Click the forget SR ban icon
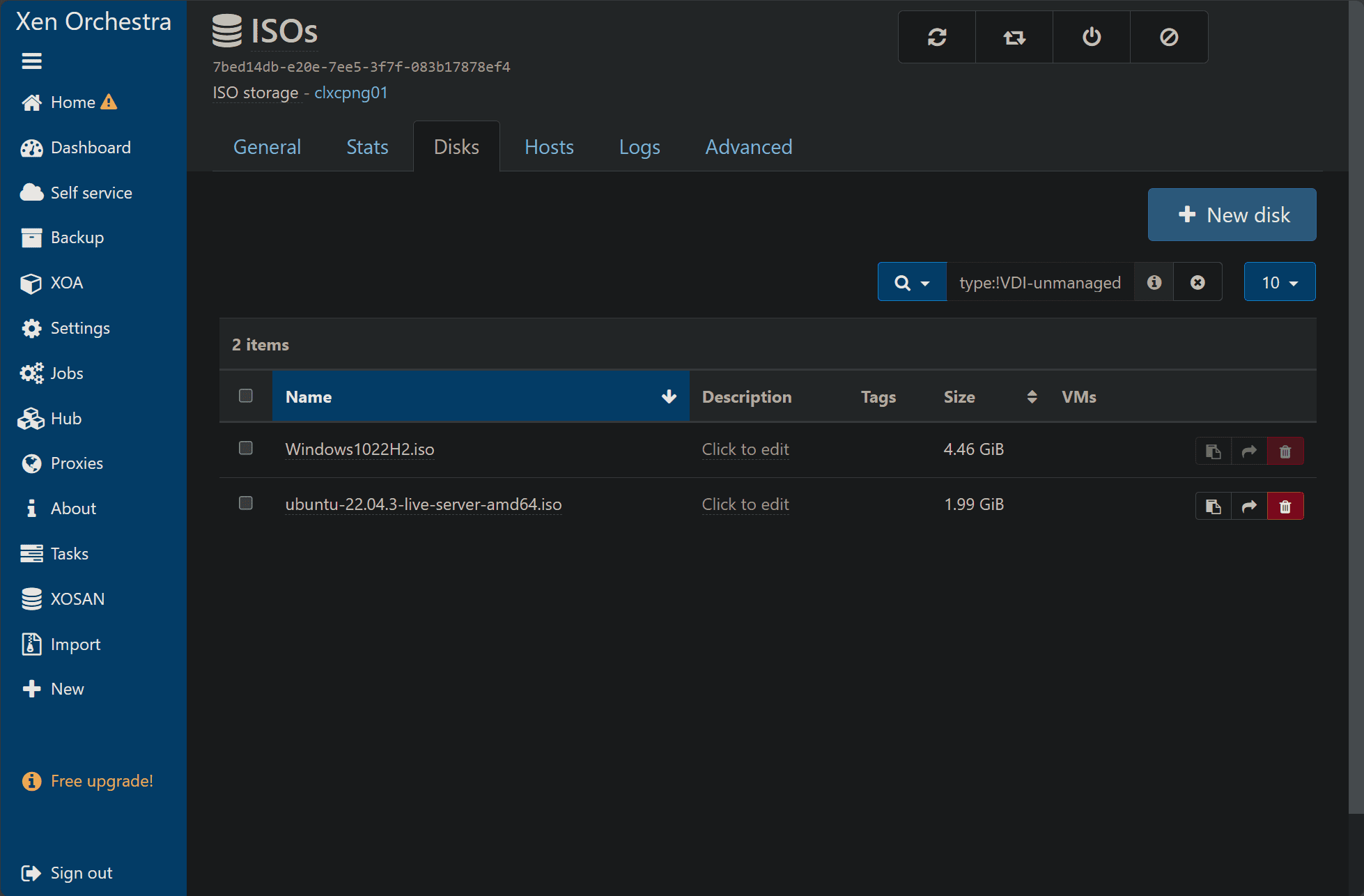Image resolution: width=1364 pixels, height=896 pixels. 1169,37
